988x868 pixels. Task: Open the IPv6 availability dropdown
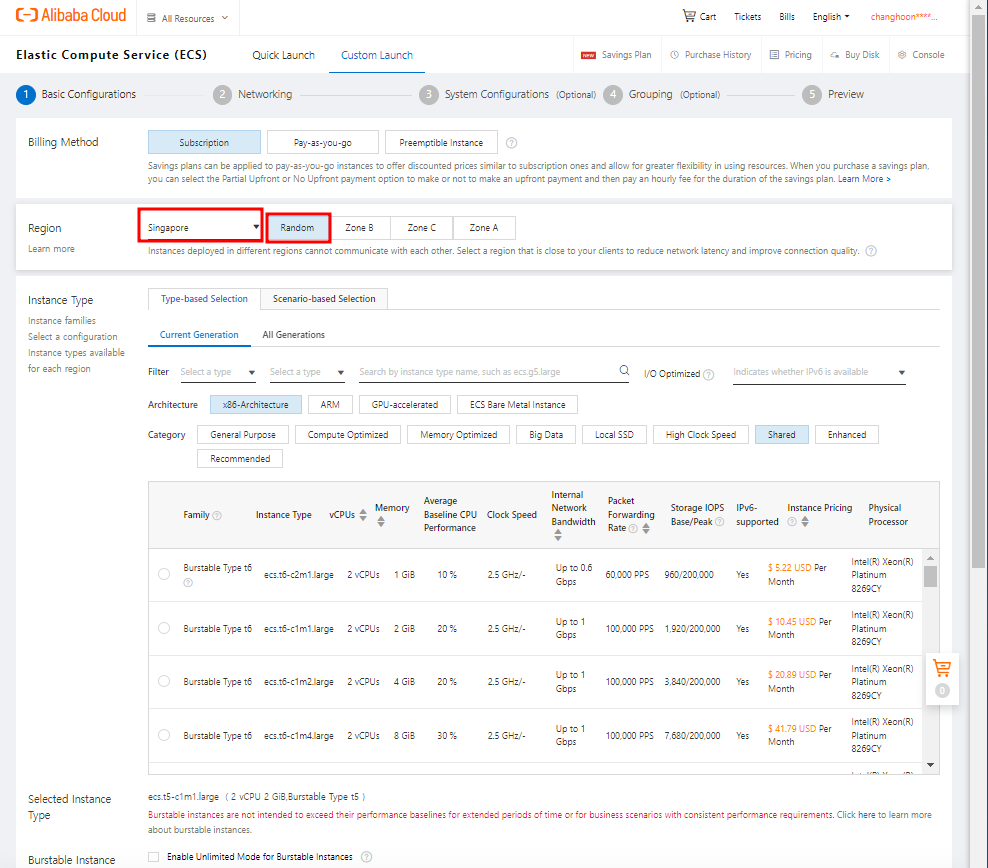pyautogui.click(x=819, y=372)
